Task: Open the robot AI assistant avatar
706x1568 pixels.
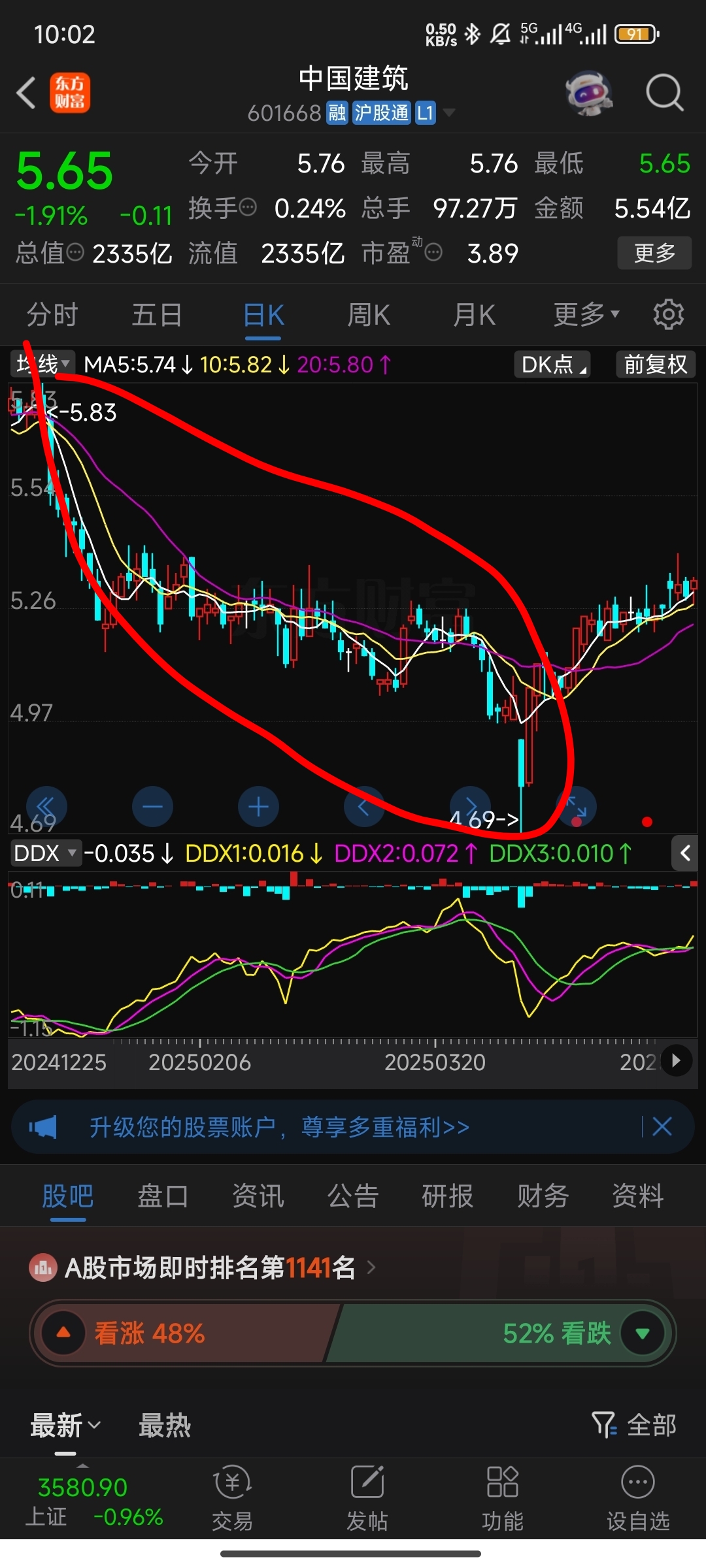Action: point(589,93)
